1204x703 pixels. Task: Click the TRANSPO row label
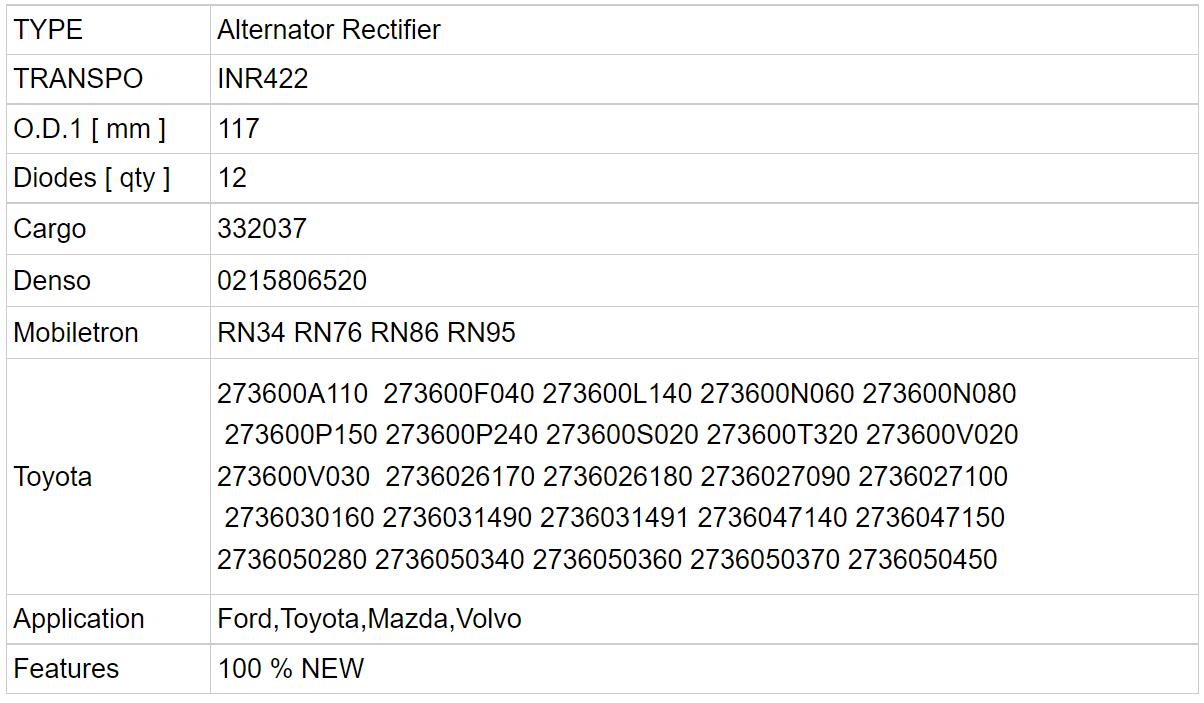[78, 79]
